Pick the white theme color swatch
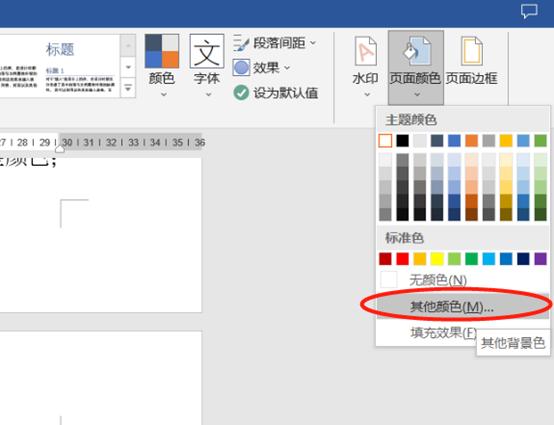This screenshot has height=425, width=554. coord(385,141)
